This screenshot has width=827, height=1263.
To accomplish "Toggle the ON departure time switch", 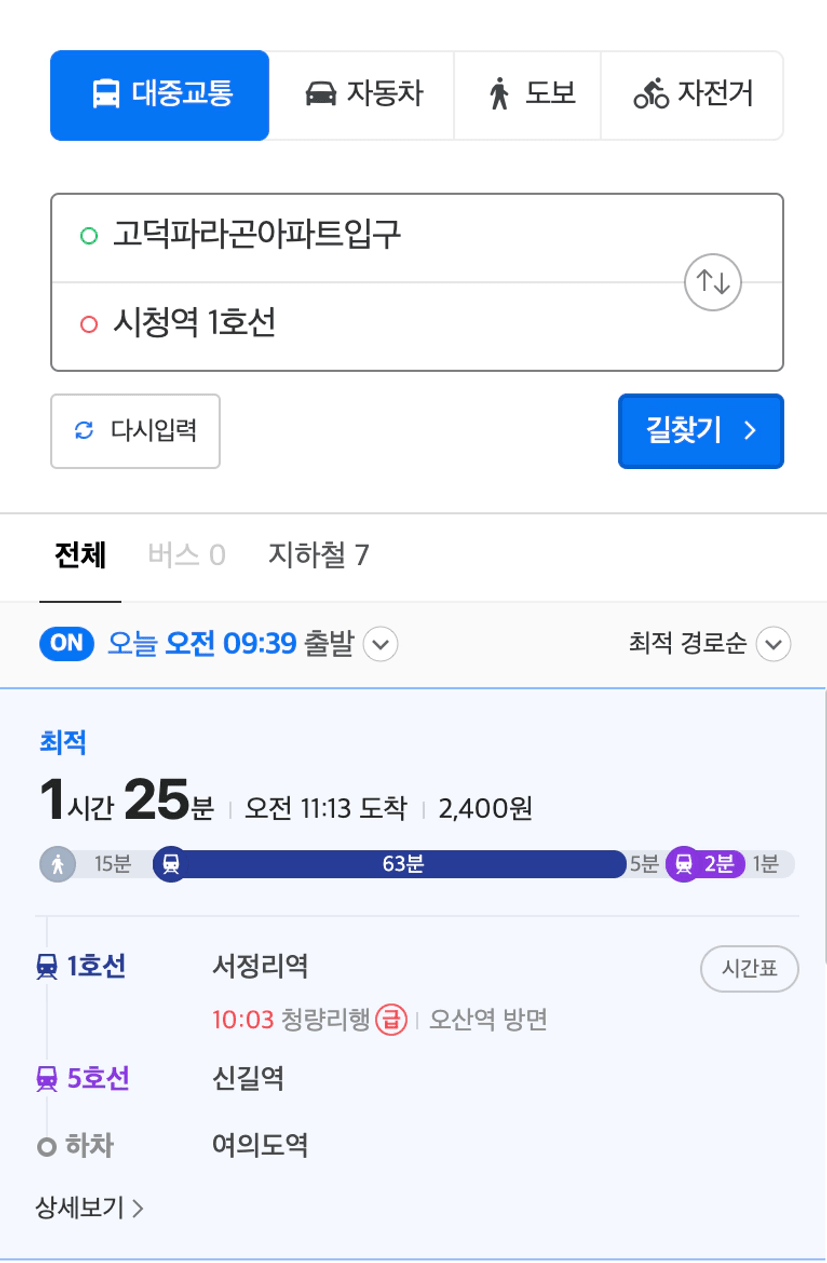I will pyautogui.click(x=67, y=644).
